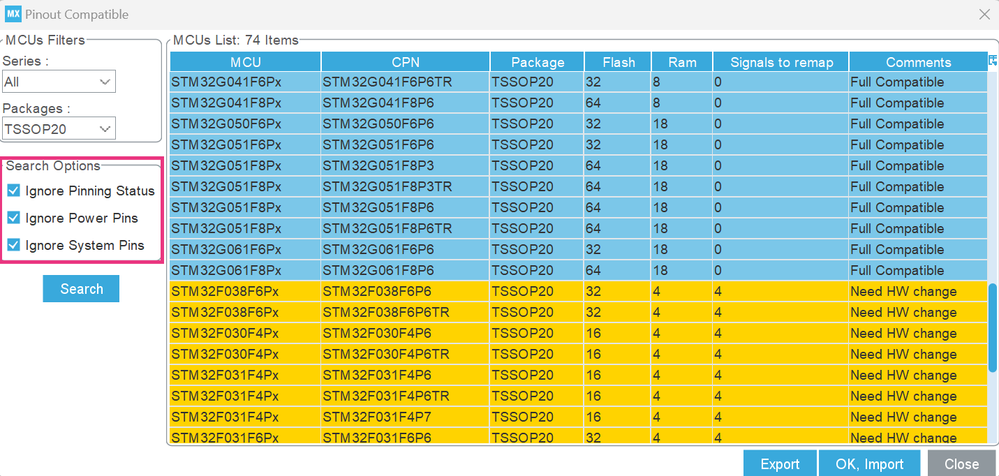Viewport: 999px width, 476px height.
Task: Toggle Ignore Power Pins checkbox
Action: (x=13, y=218)
